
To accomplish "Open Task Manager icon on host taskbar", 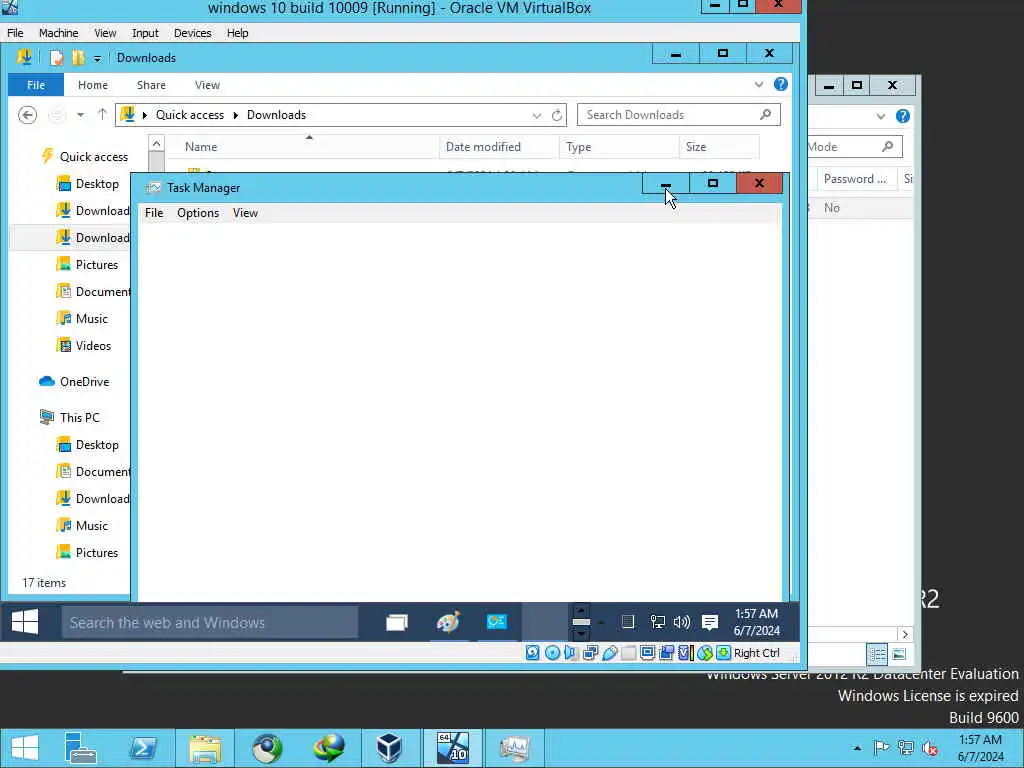I will tap(515, 748).
